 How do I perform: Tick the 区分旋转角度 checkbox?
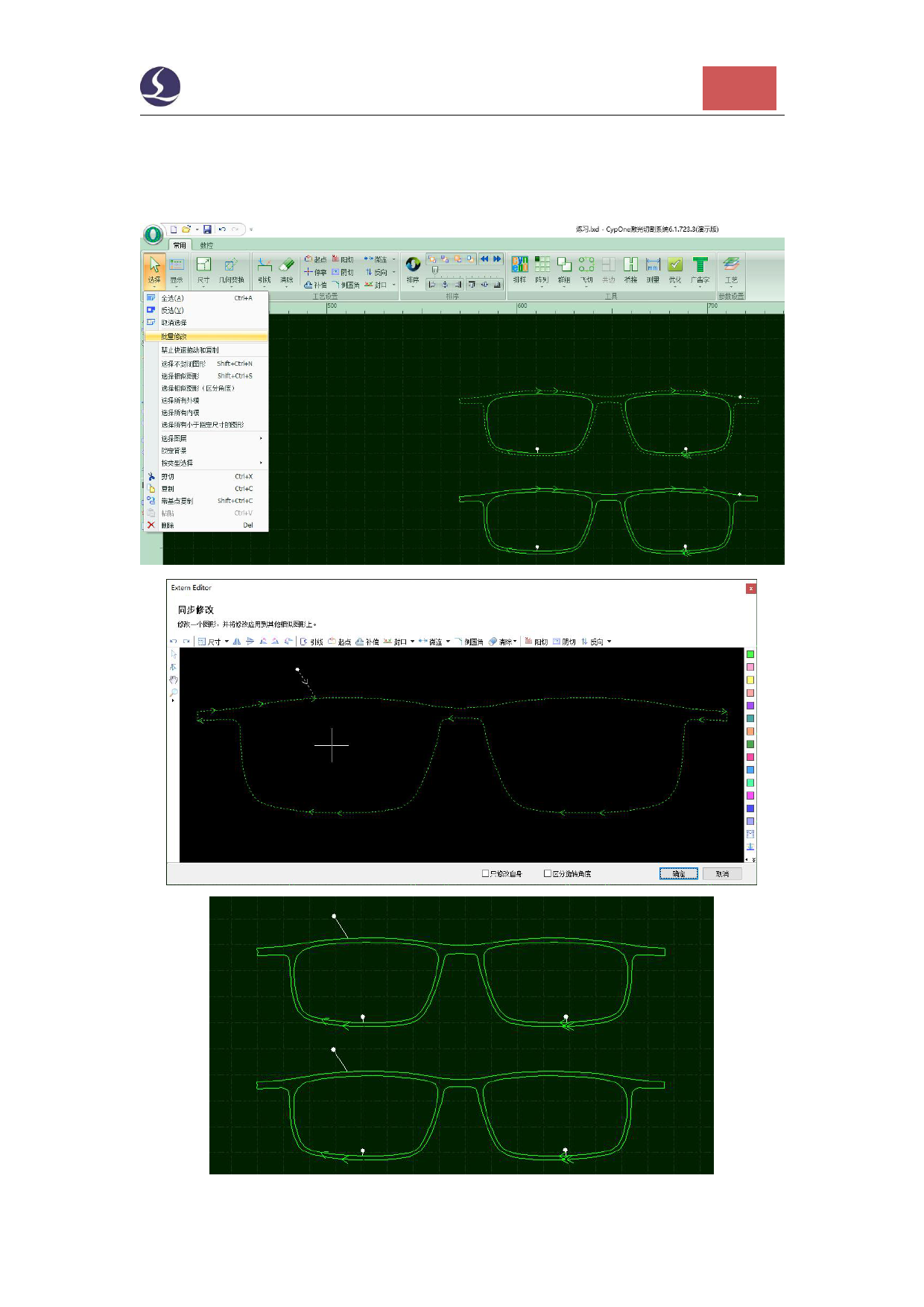[x=548, y=873]
